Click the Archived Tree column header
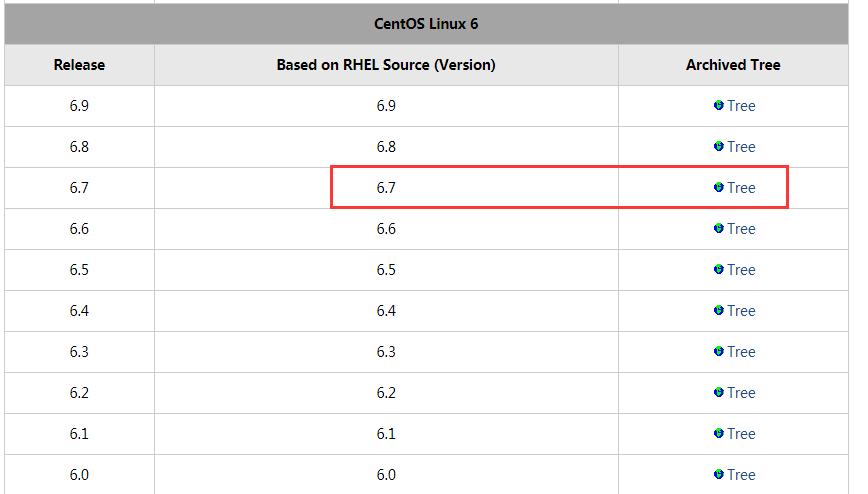Viewport: 868px width, 494px height. pos(733,65)
